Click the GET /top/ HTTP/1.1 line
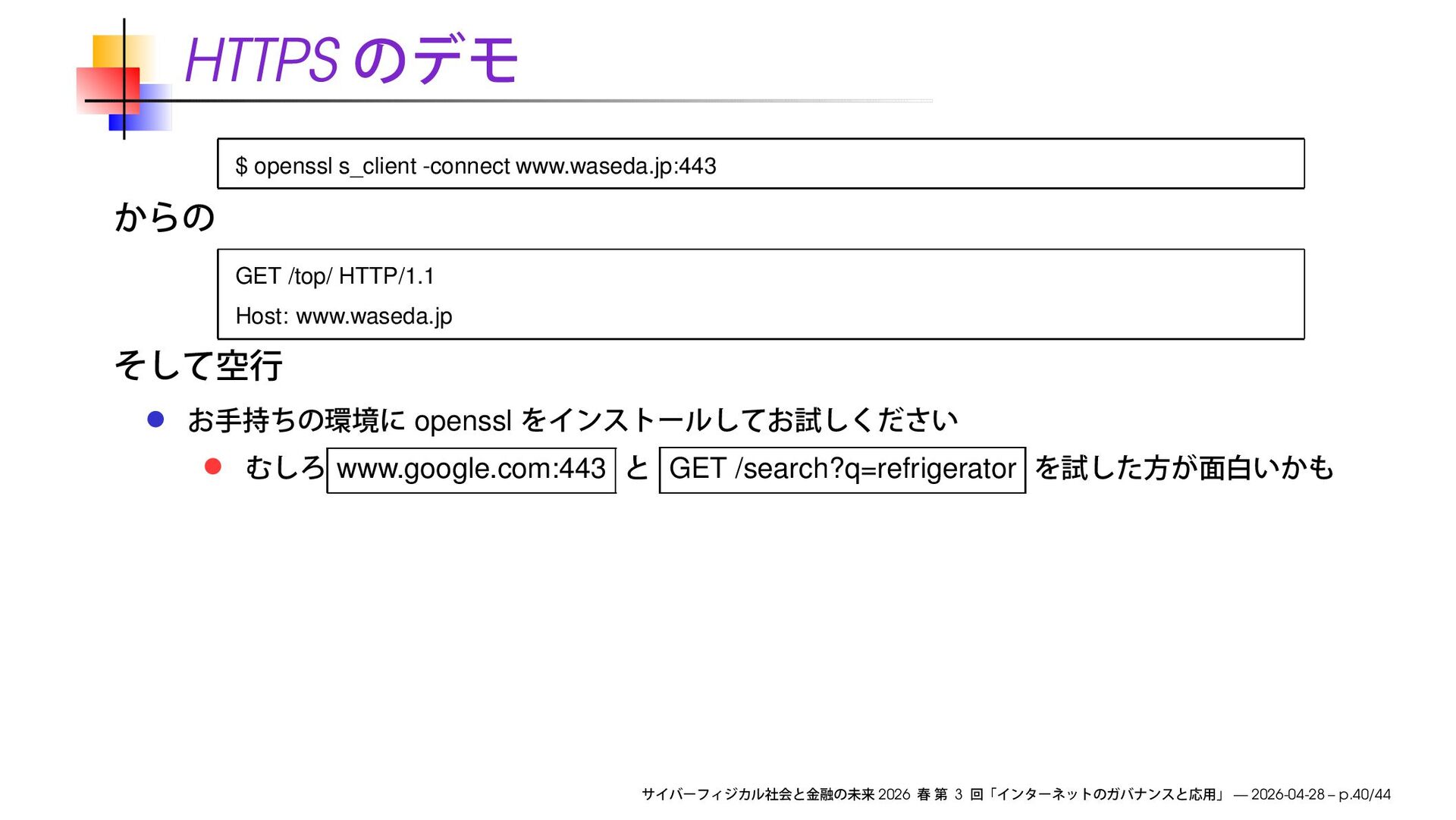Screen dimensions: 1456x820 click(x=334, y=276)
